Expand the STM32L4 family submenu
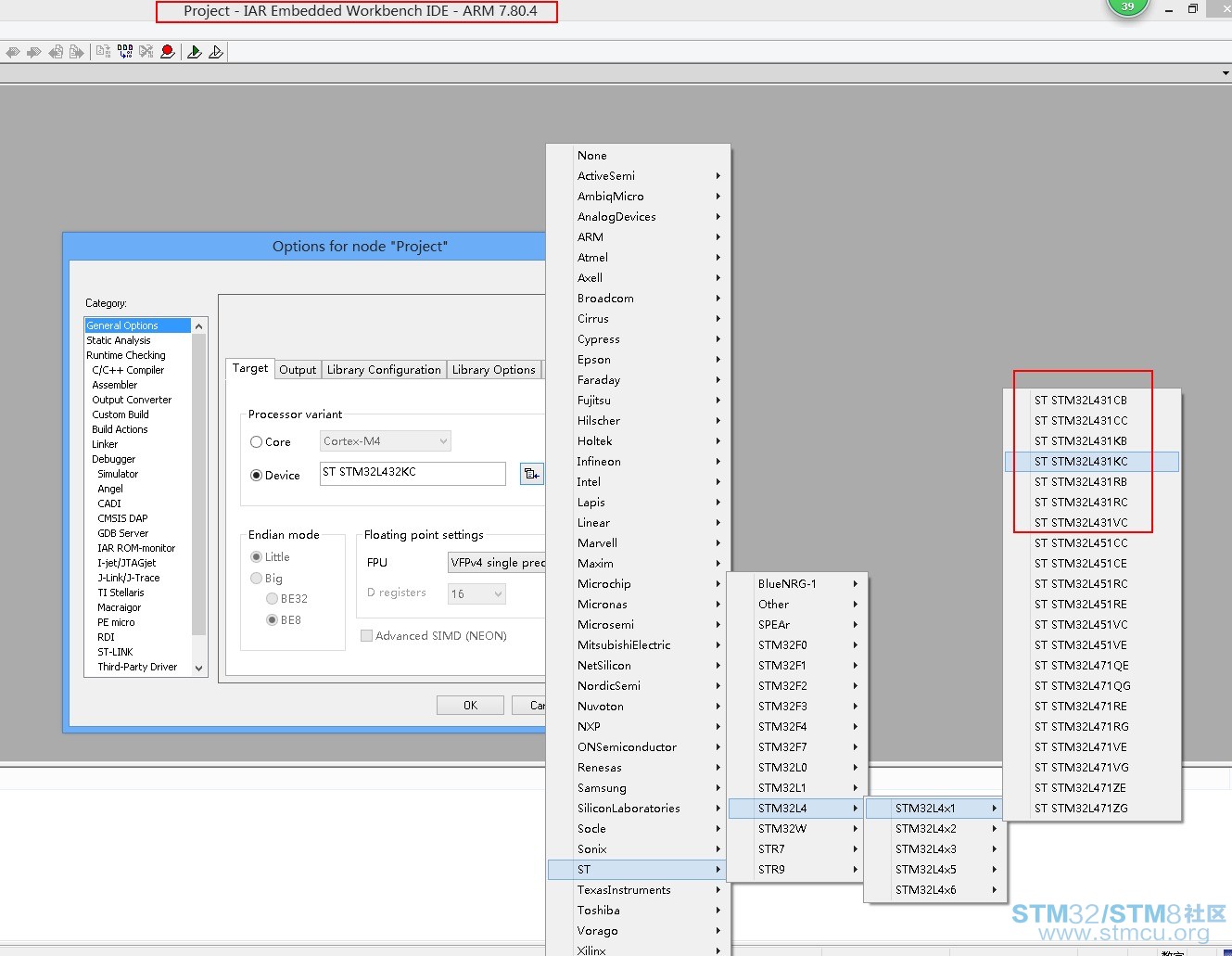 [797, 809]
